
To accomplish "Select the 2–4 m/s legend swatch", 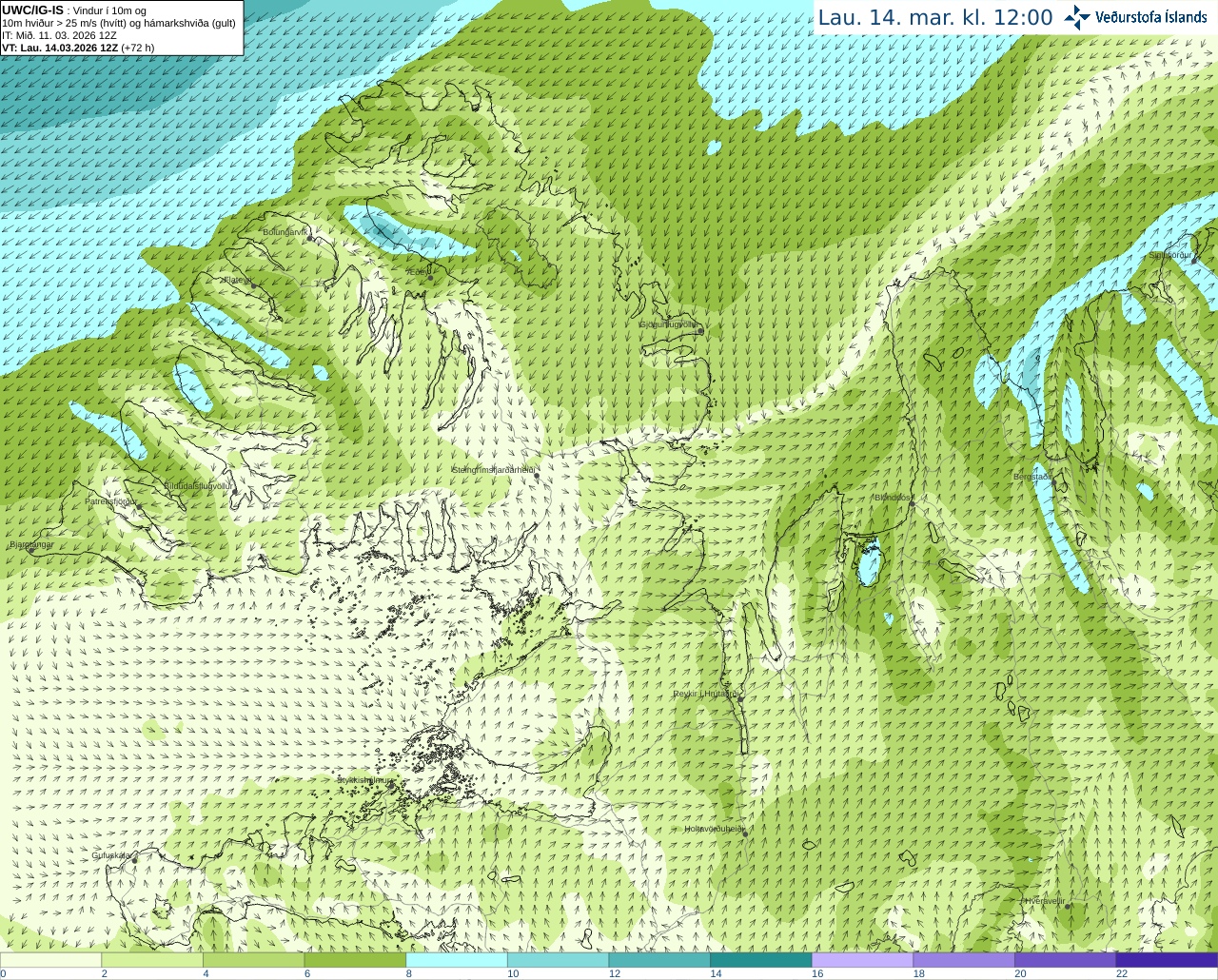I will [x=151, y=960].
